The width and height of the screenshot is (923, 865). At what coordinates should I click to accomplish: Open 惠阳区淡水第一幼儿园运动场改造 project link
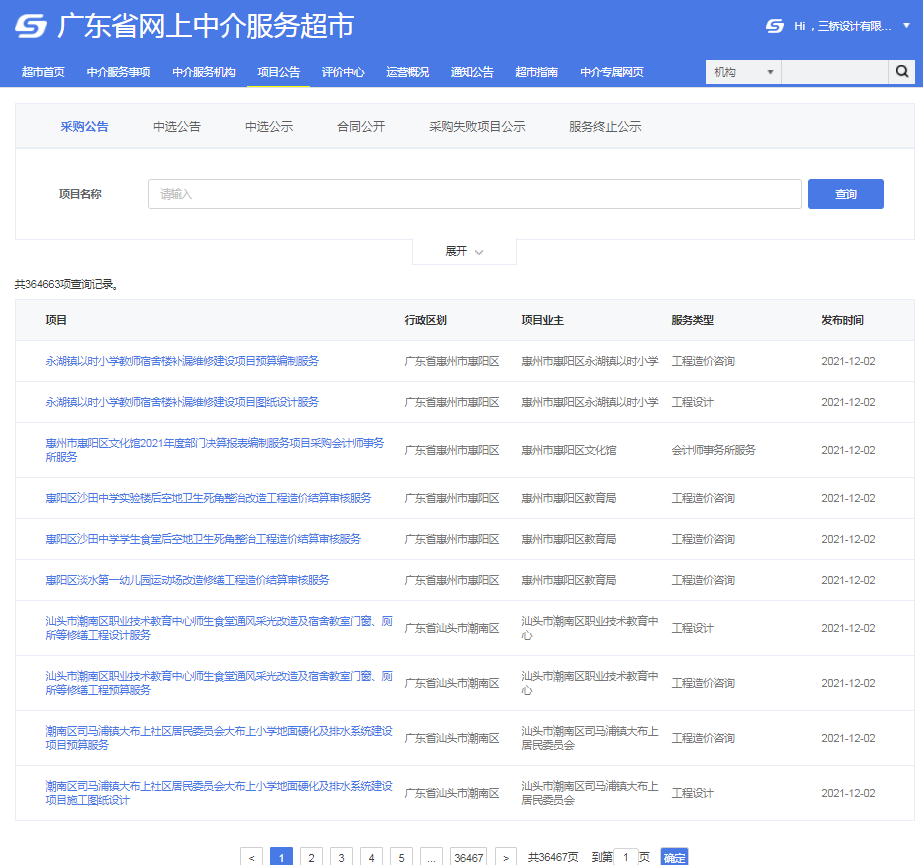(187, 580)
